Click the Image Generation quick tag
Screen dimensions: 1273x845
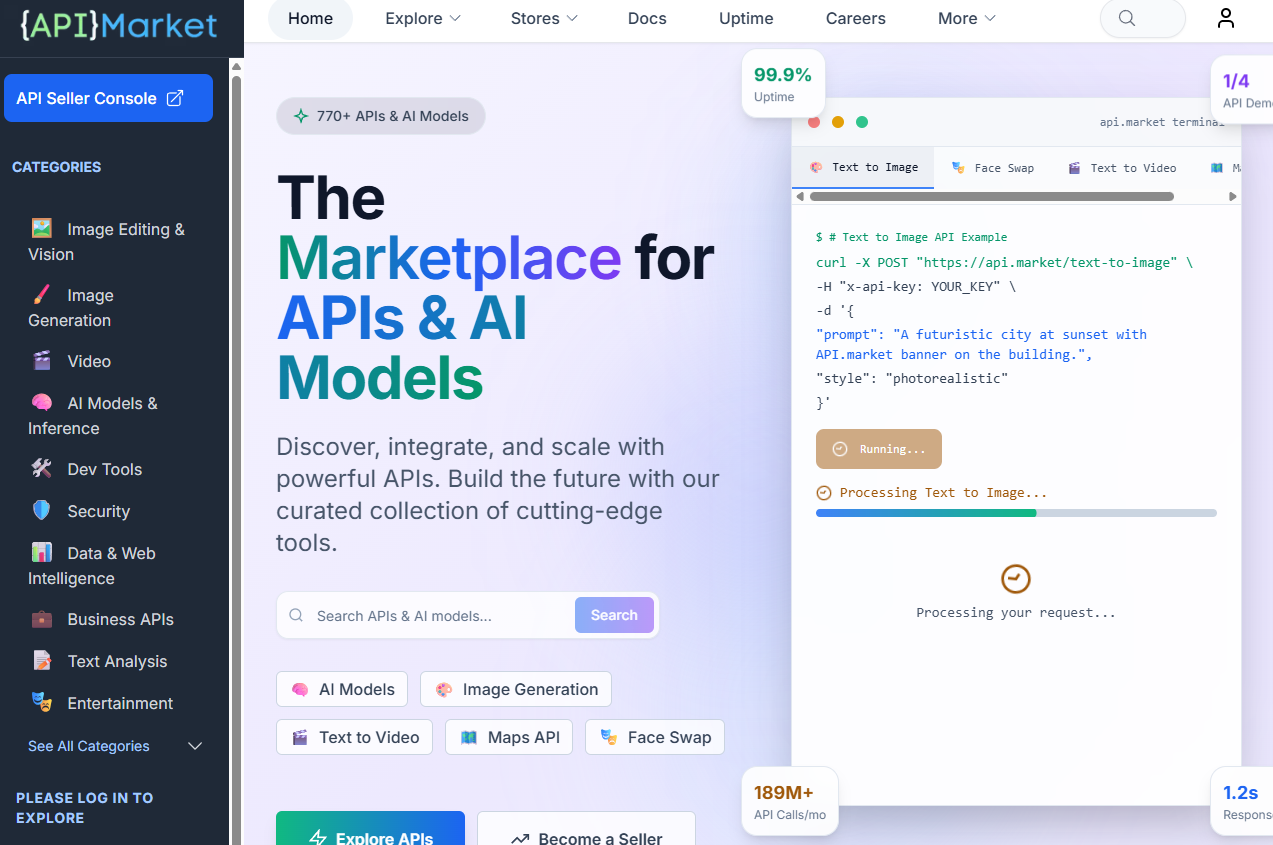point(516,689)
